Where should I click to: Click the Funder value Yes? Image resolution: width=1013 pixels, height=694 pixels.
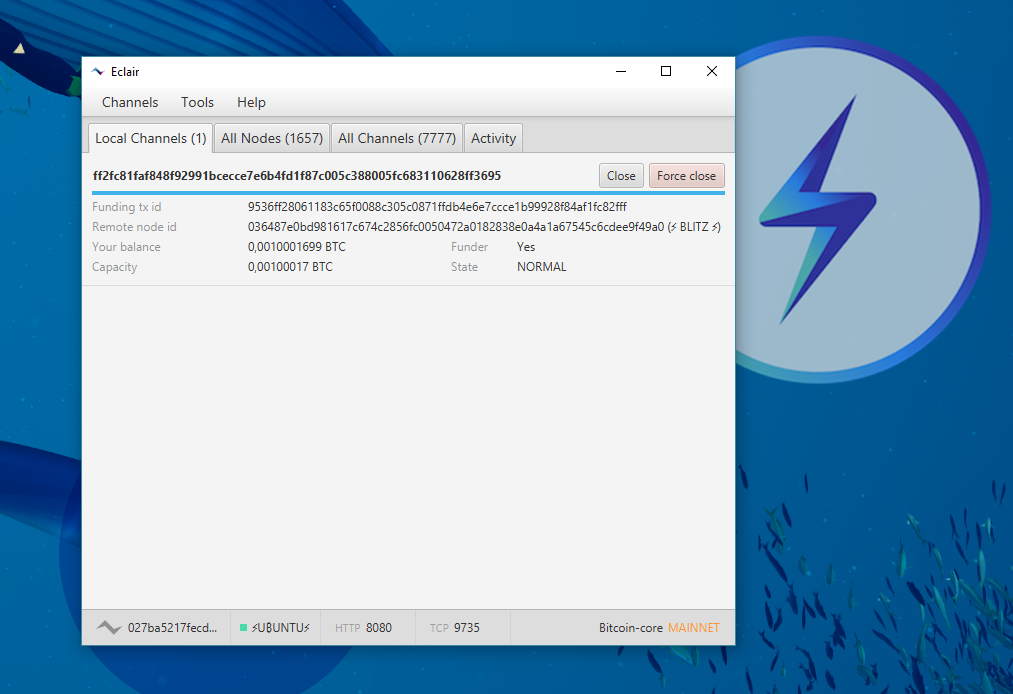coord(526,247)
